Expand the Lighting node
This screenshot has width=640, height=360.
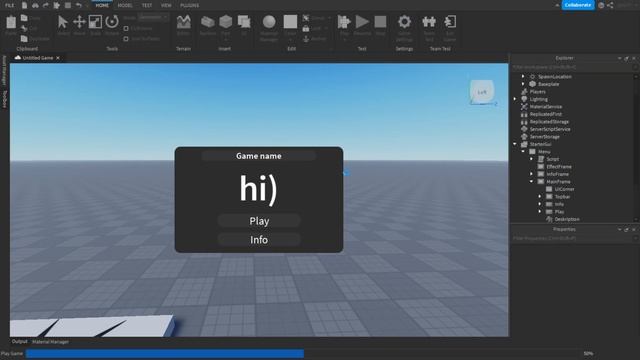[515, 99]
